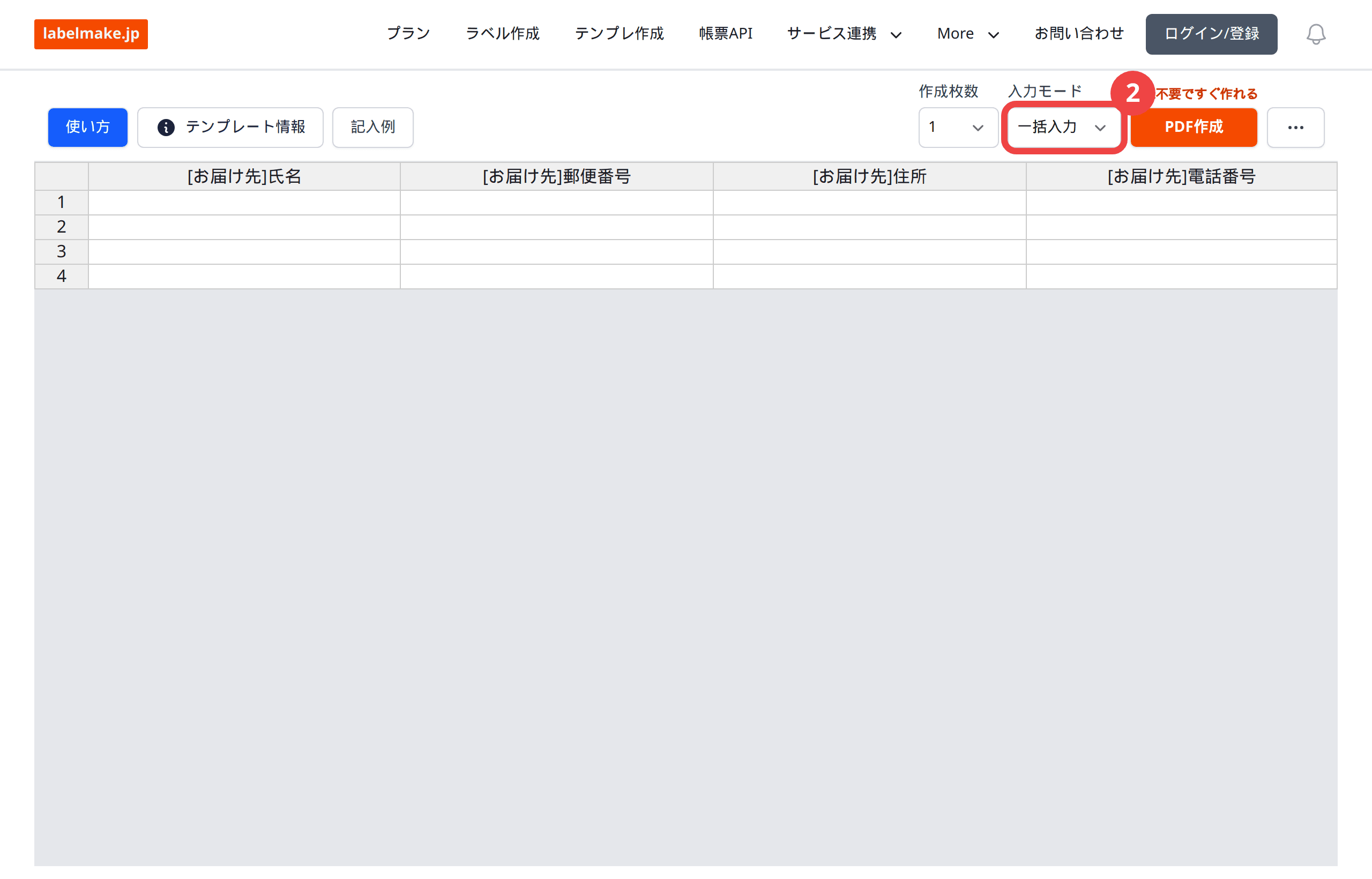The height and width of the screenshot is (879, 1372).
Task: Click the 郵便番号 cell in row 2
Action: point(556,227)
